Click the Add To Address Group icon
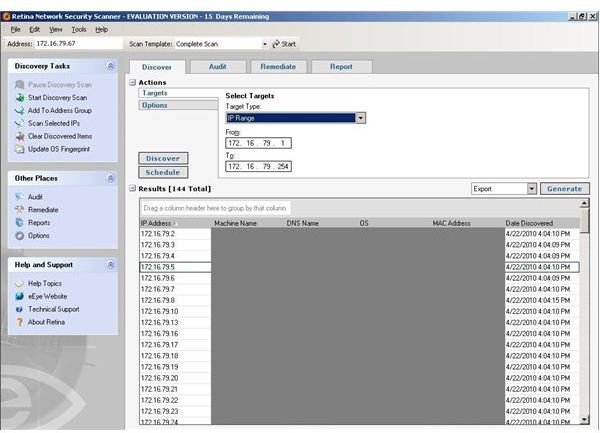Screen dimensions: 600x433 pos(20,111)
